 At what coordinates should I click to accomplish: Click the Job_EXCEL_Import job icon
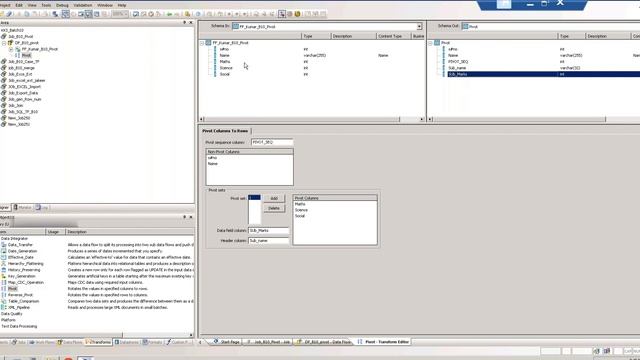point(4,87)
